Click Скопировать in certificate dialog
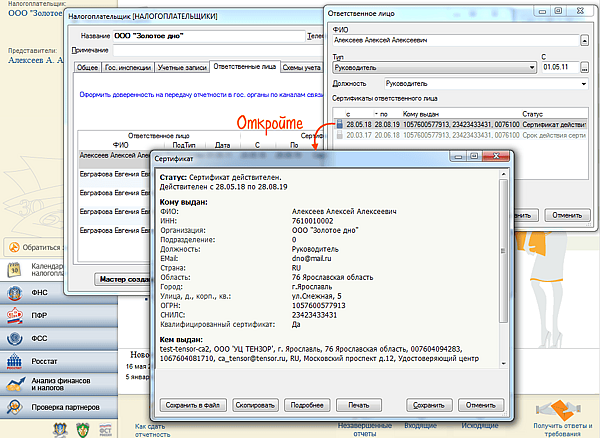The image size is (600, 438). [x=253, y=405]
